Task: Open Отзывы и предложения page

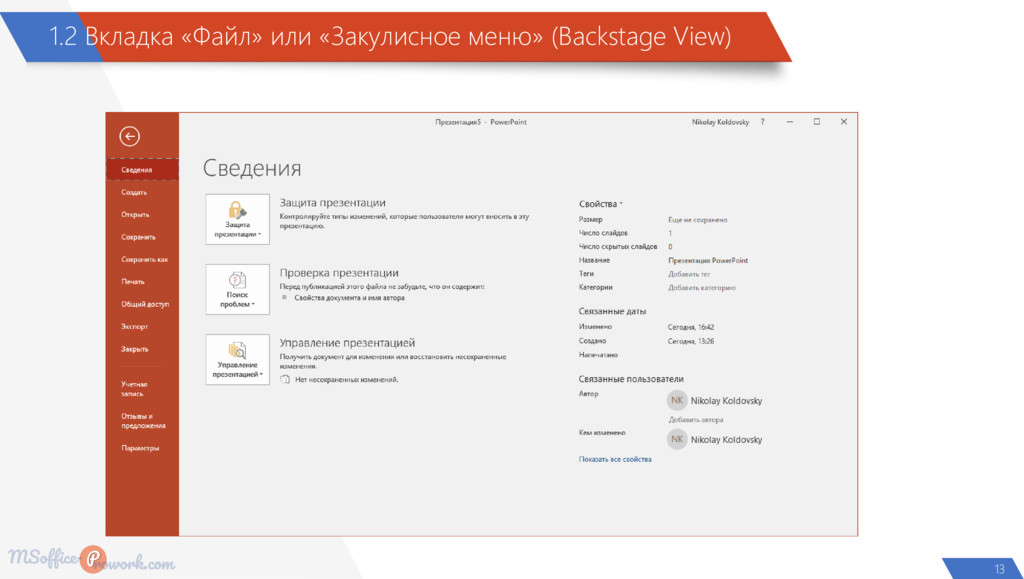Action: click(x=142, y=421)
